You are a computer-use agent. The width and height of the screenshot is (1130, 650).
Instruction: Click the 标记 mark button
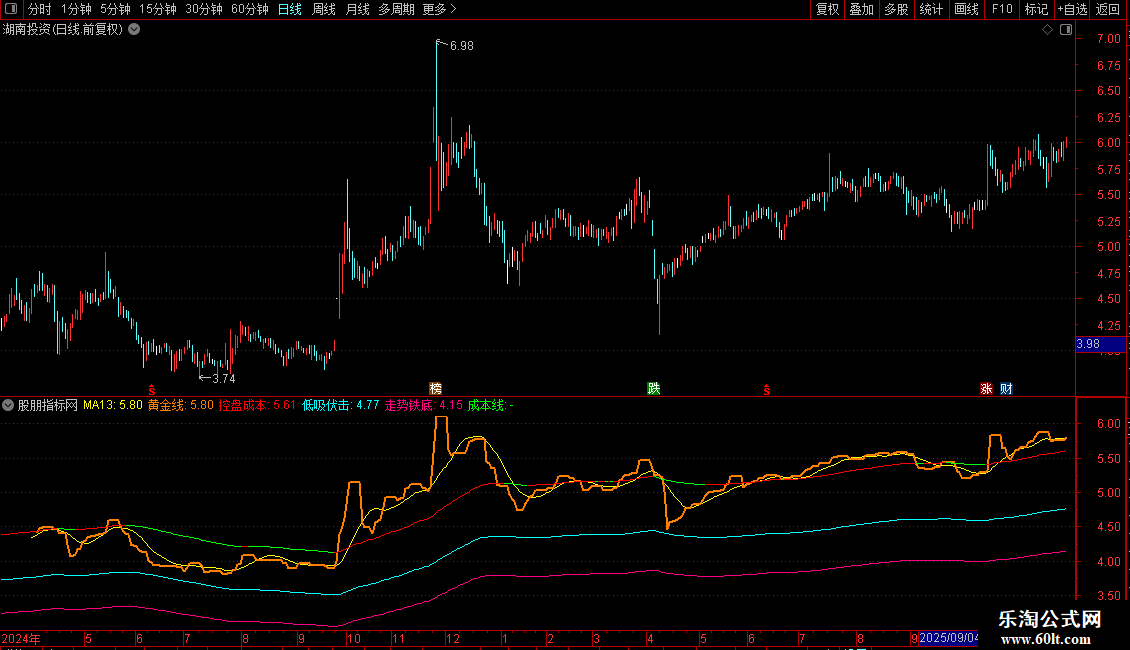[1036, 9]
